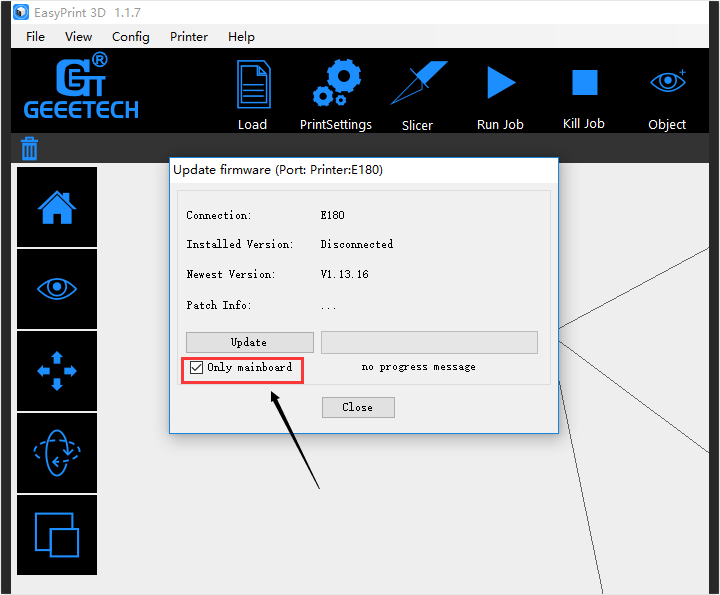The width and height of the screenshot is (720, 595).
Task: Choose the move arrows tool
Action: [x=57, y=371]
